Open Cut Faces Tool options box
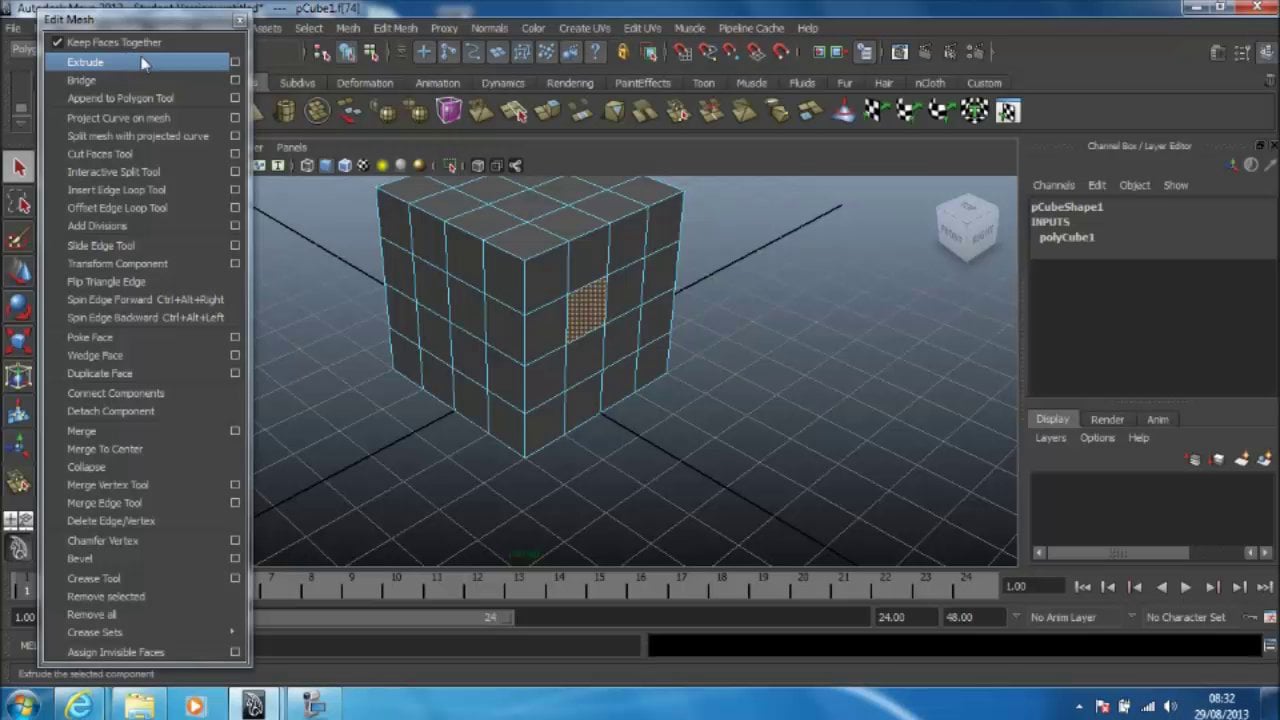The height and width of the screenshot is (720, 1280). [x=235, y=154]
